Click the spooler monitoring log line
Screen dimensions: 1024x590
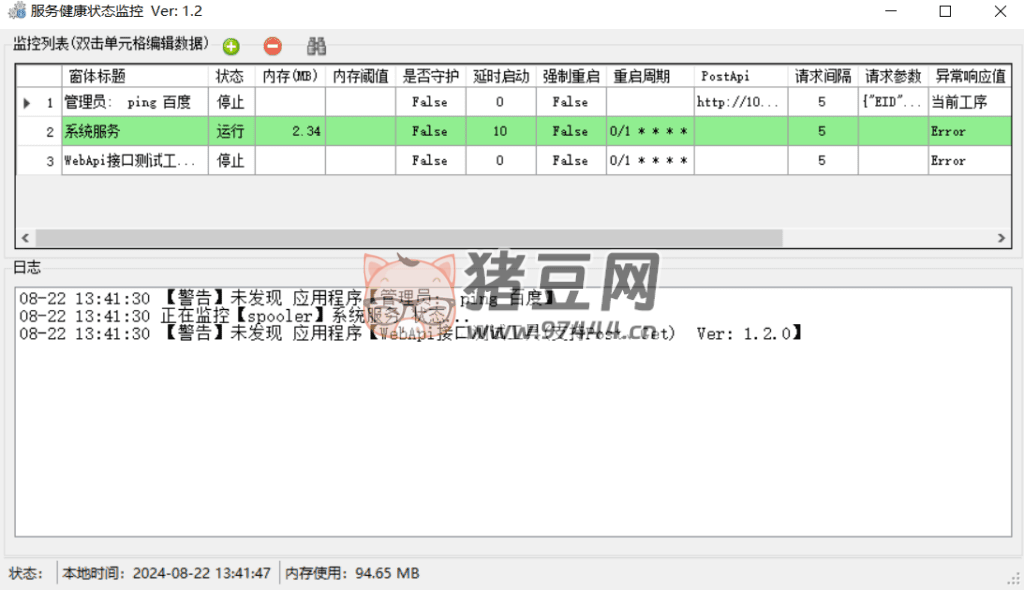pyautogui.click(x=244, y=316)
